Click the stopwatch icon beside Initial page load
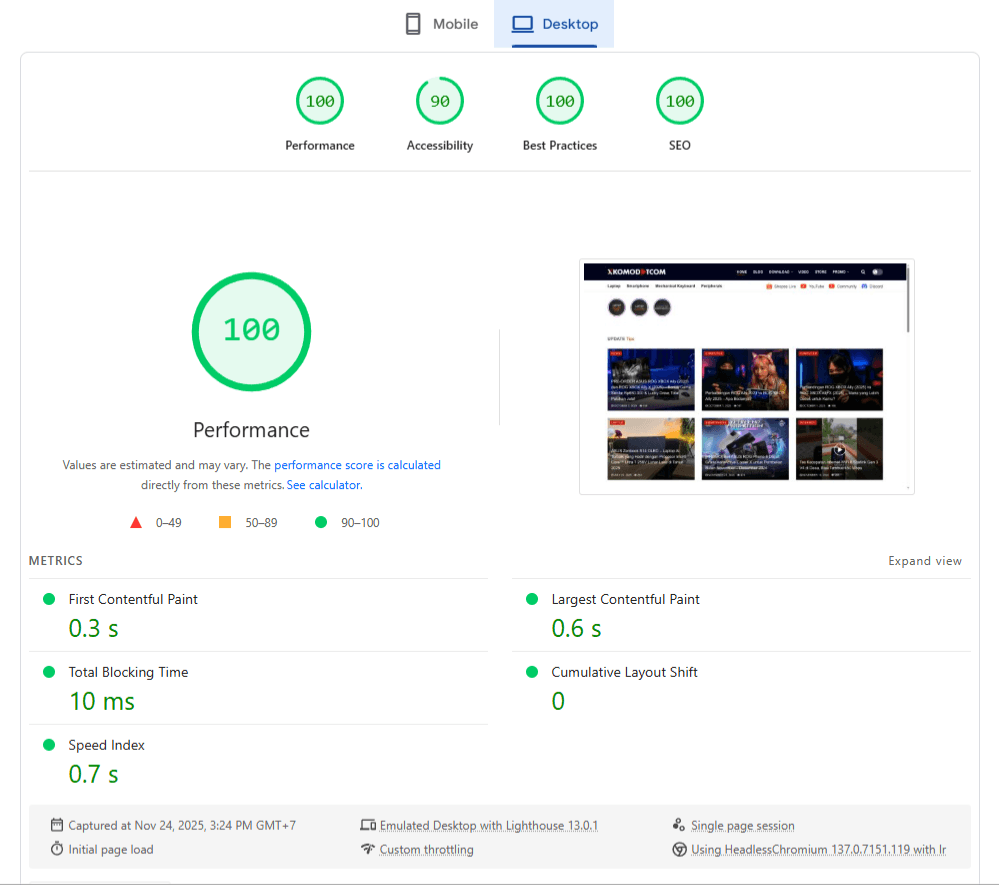This screenshot has height=885, width=999. pos(57,850)
